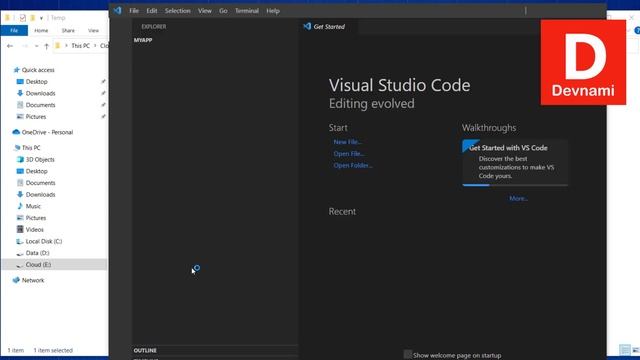Viewport: 640px width, 360px height.
Task: Click the star icon beside Quick access
Action: [16, 70]
